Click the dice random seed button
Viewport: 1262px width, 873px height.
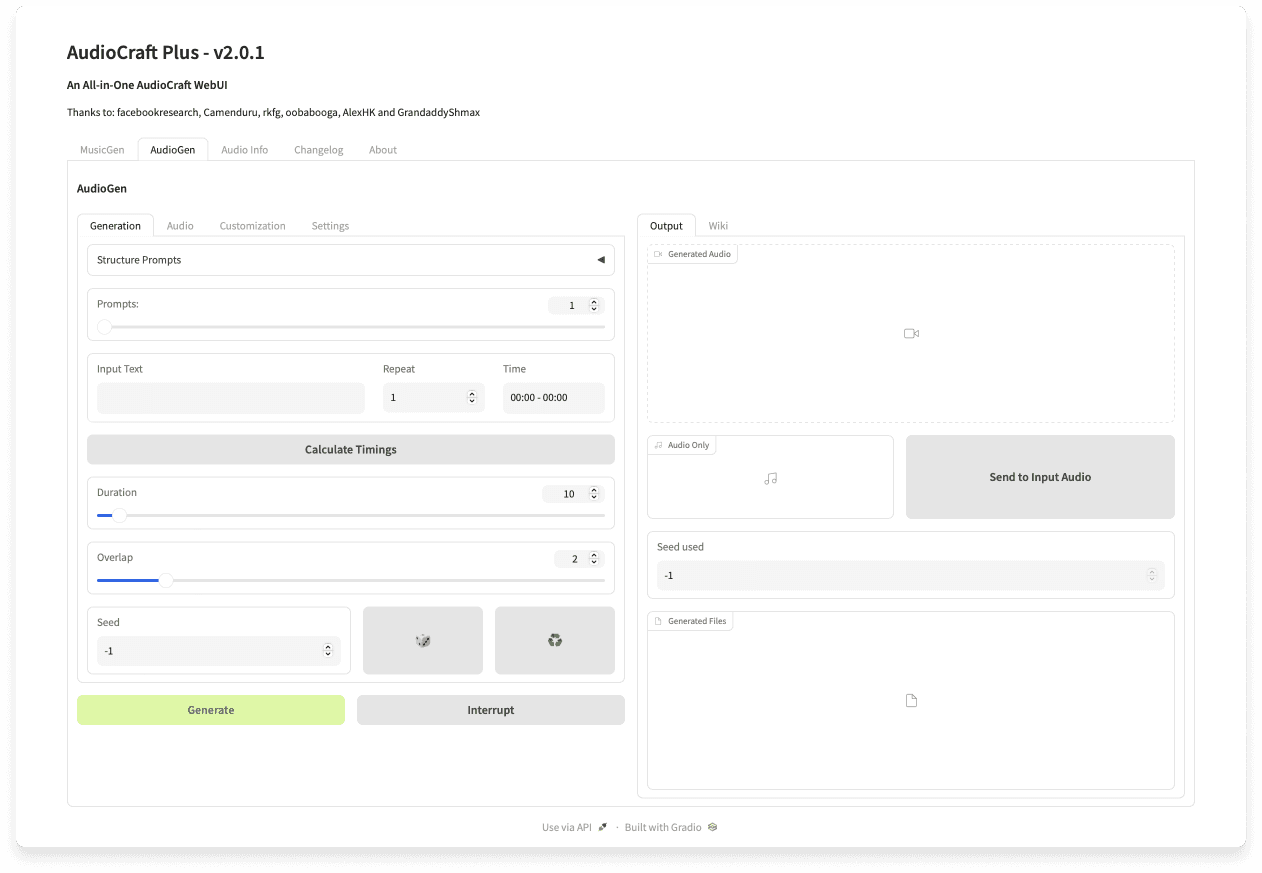423,640
